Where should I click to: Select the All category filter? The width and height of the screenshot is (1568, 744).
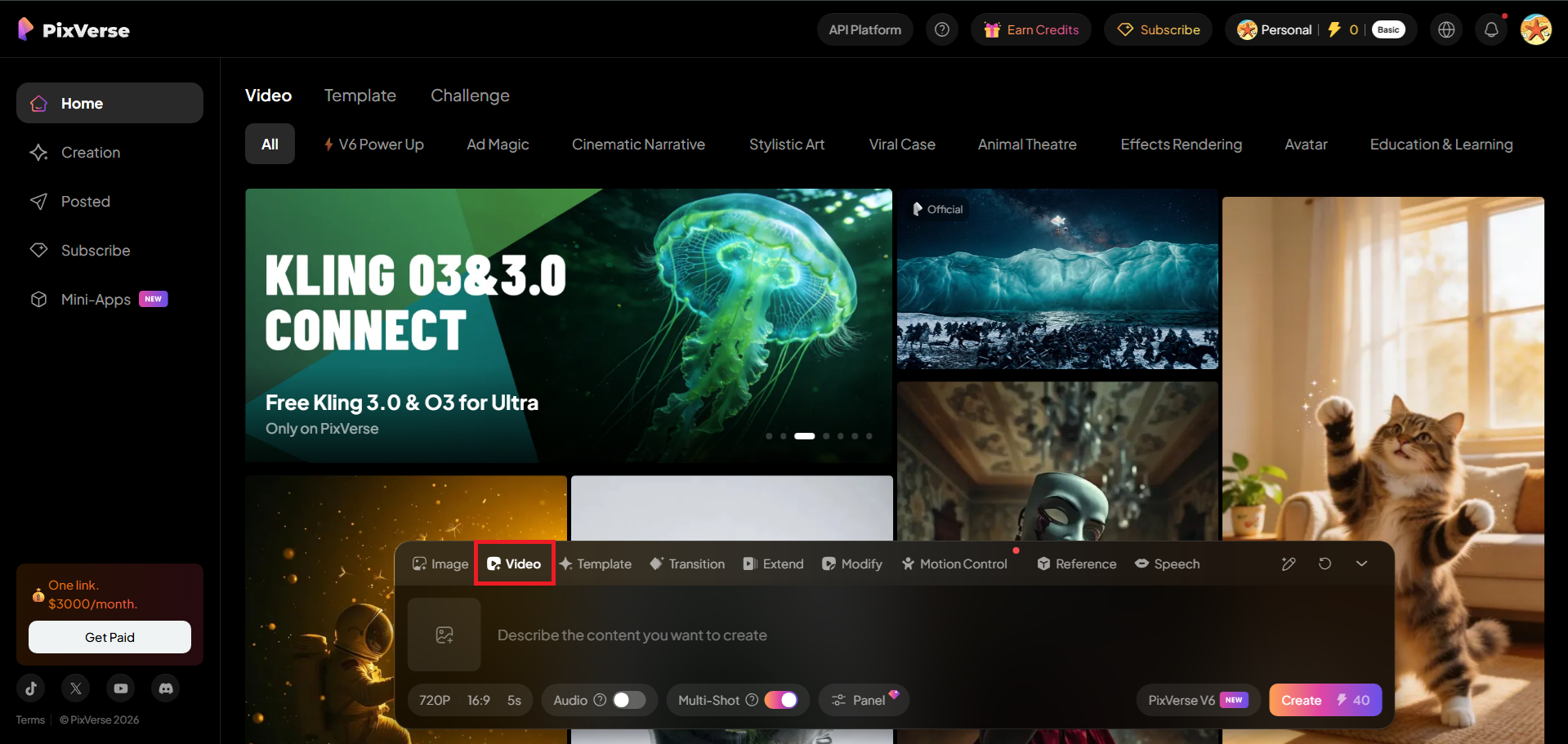270,144
